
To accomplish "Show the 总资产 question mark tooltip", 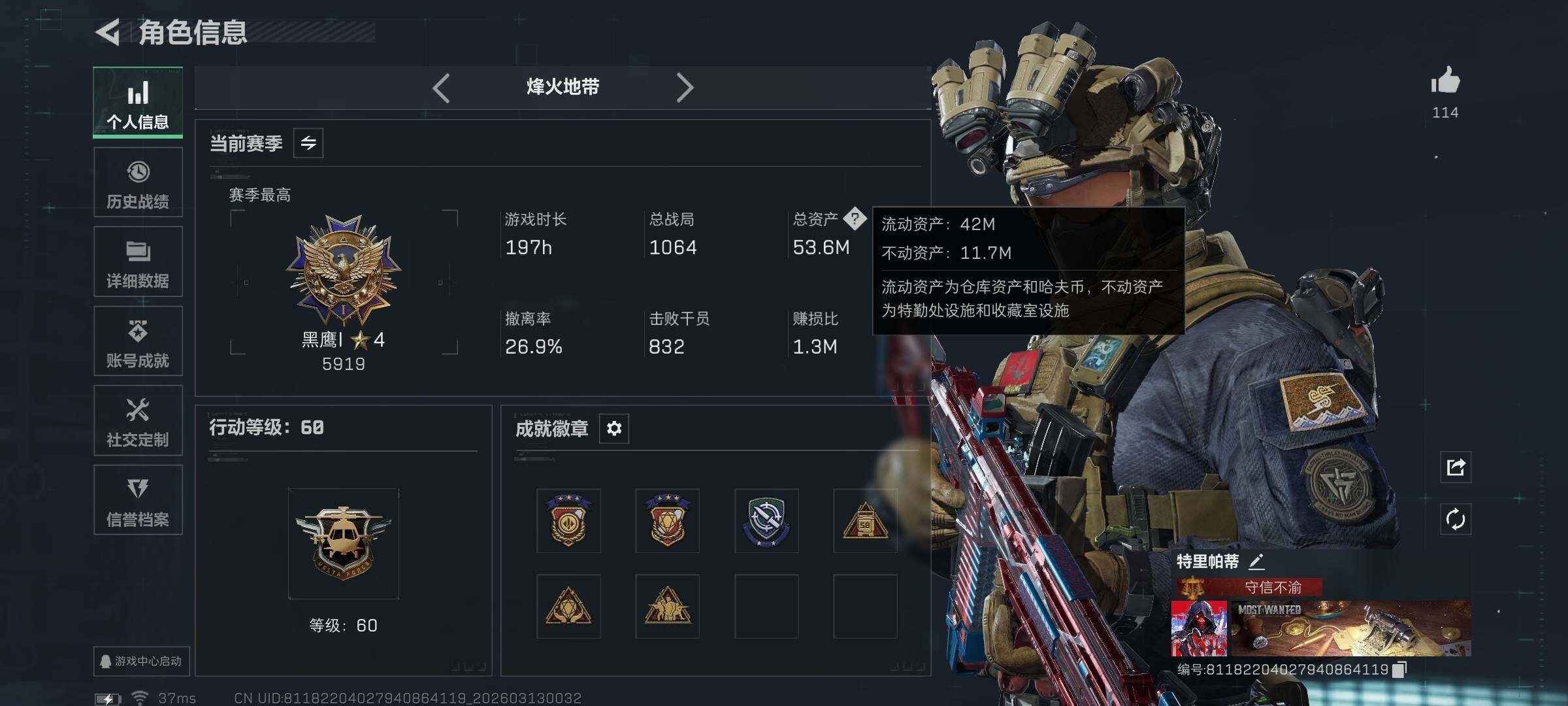I will click(x=855, y=218).
